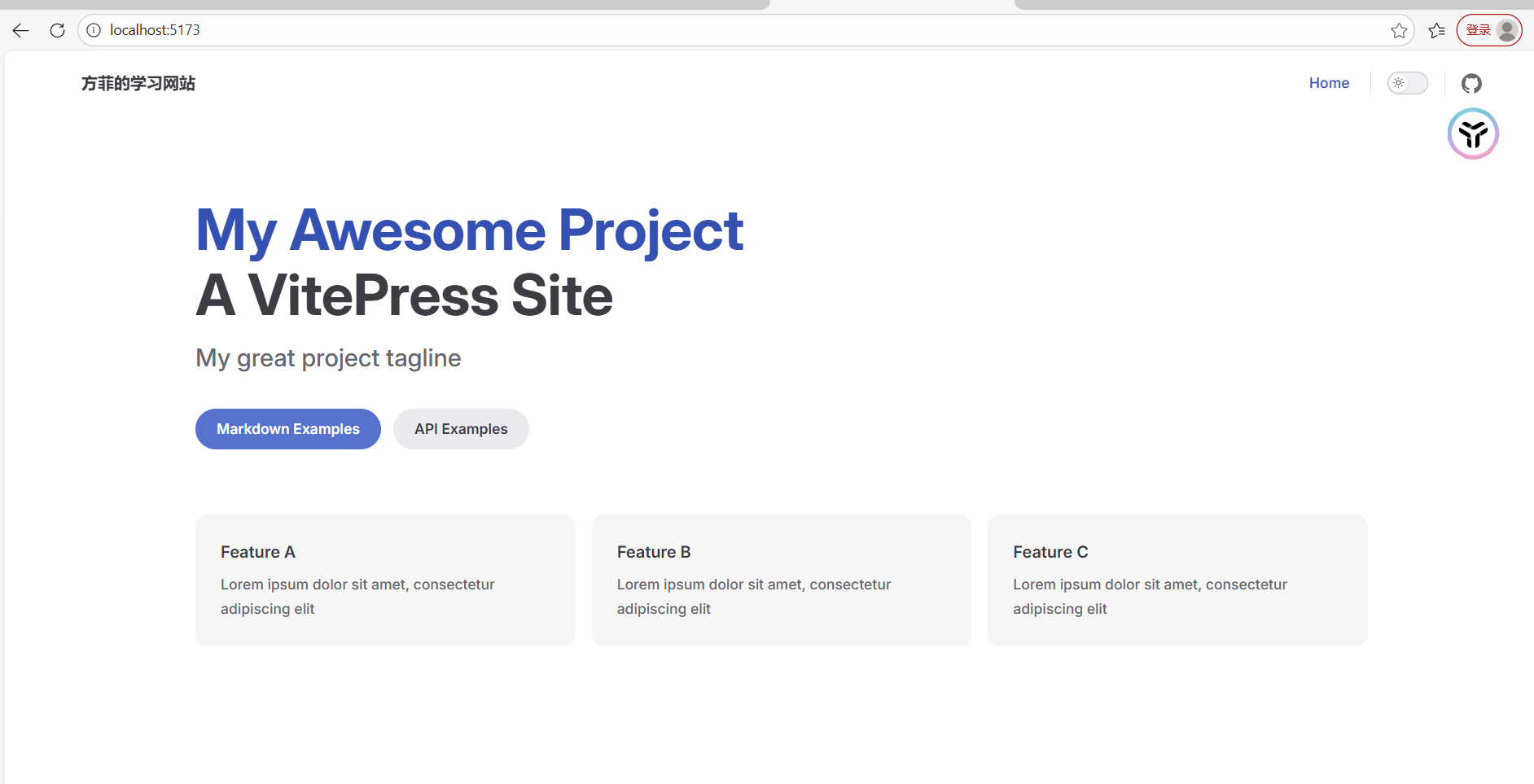The height and width of the screenshot is (784, 1534).
Task: Go to the Home nav link
Action: pos(1329,83)
